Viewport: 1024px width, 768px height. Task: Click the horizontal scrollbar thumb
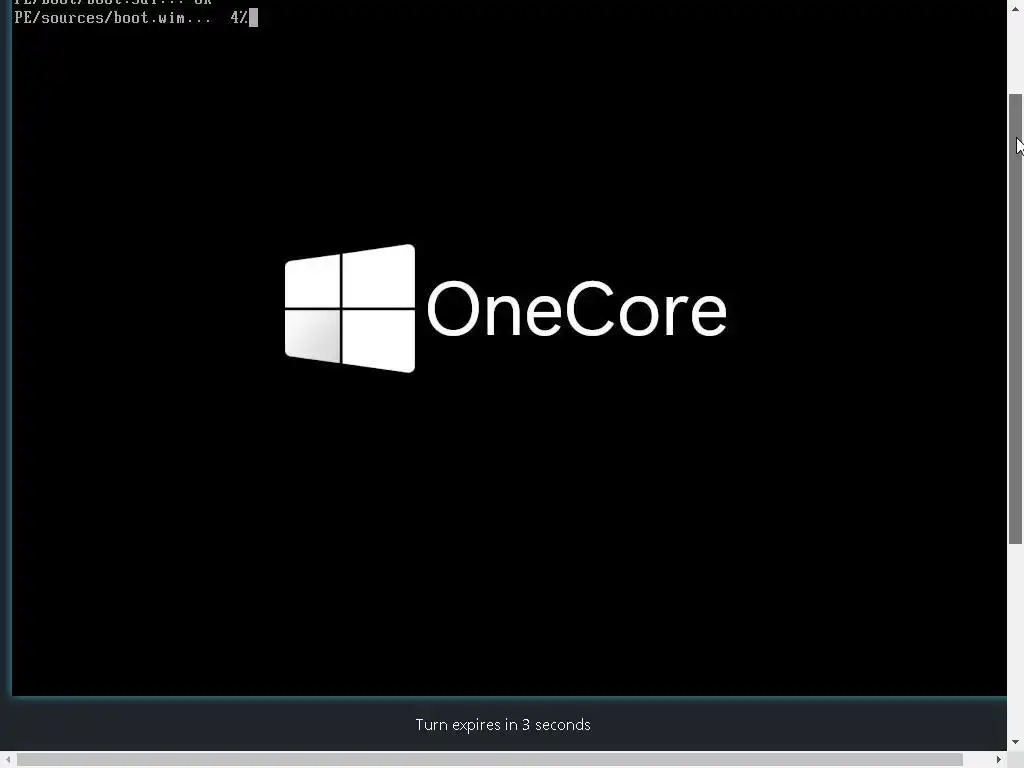490,760
